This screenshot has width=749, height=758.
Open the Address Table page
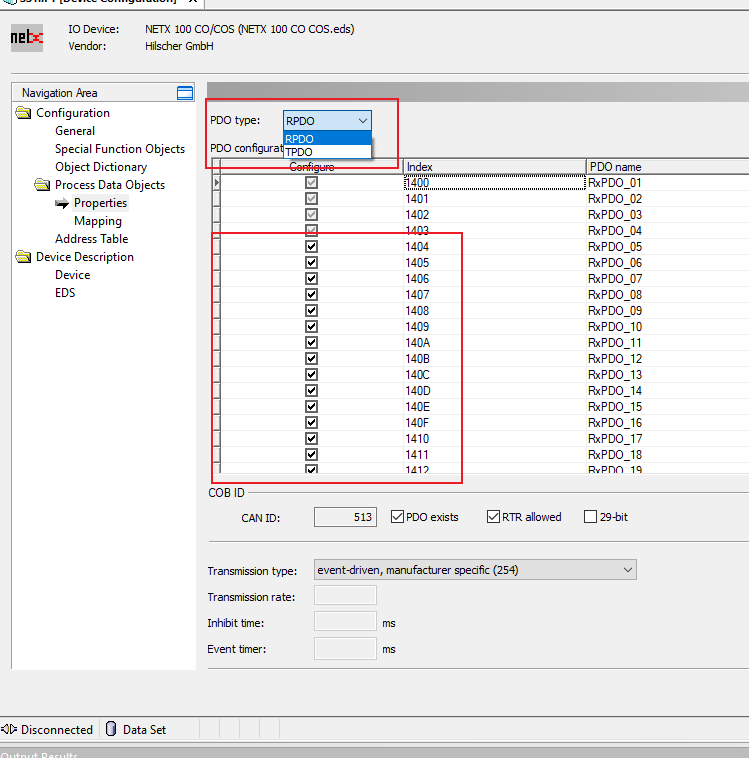coord(91,239)
